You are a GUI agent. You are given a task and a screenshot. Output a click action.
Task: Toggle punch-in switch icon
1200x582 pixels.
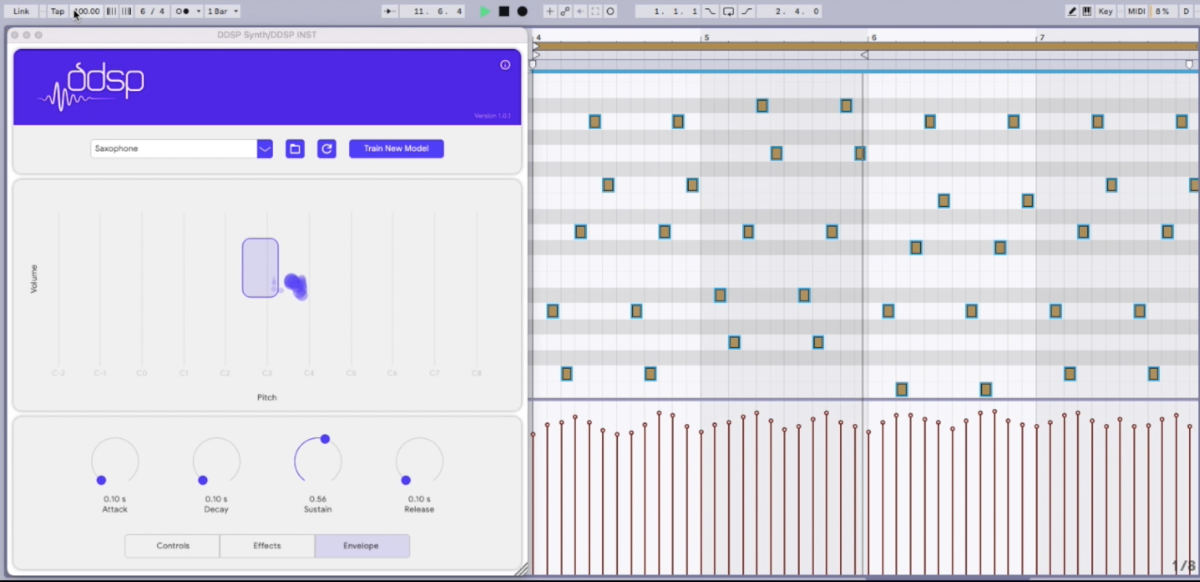pyautogui.click(x=710, y=11)
